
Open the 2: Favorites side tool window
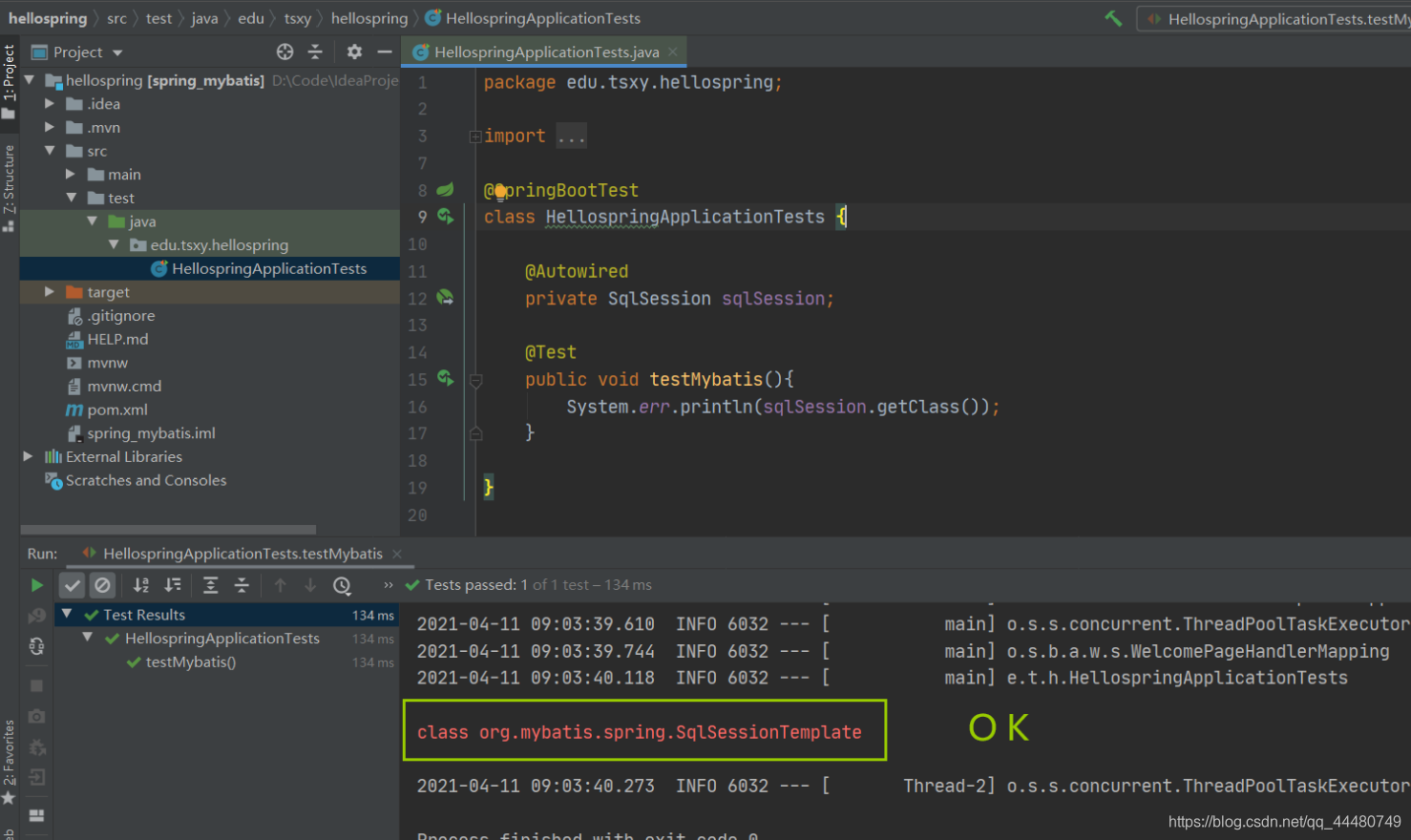[9, 762]
